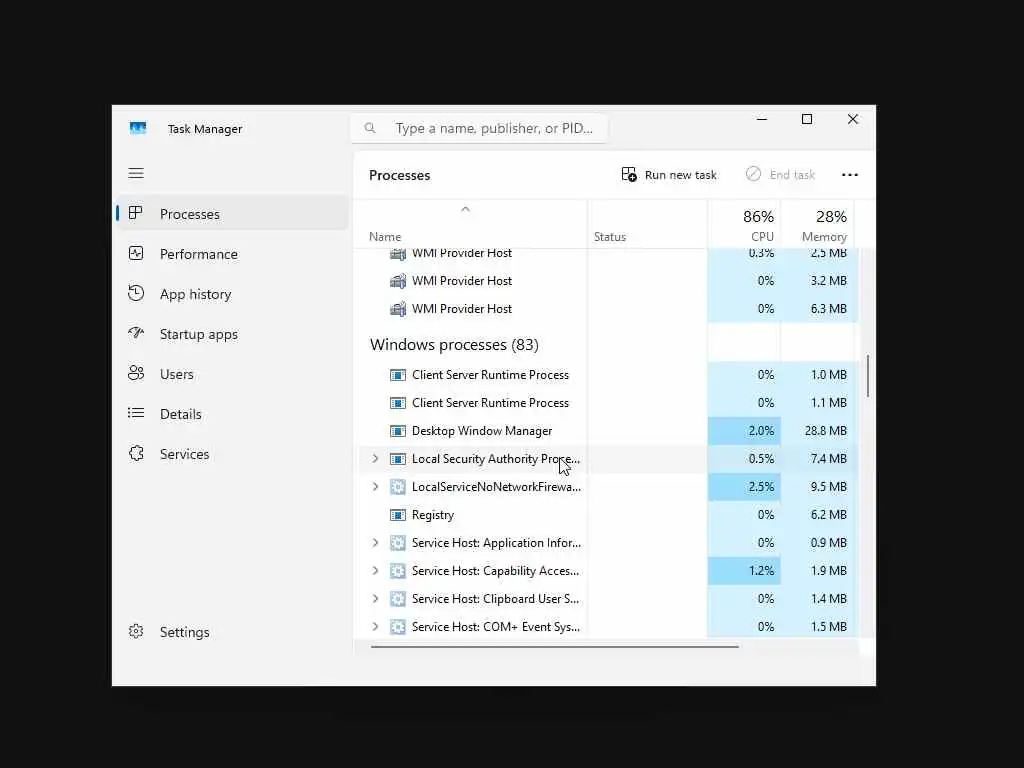Screen dimensions: 1024x768
Task: Click the End task button
Action: click(x=780, y=174)
